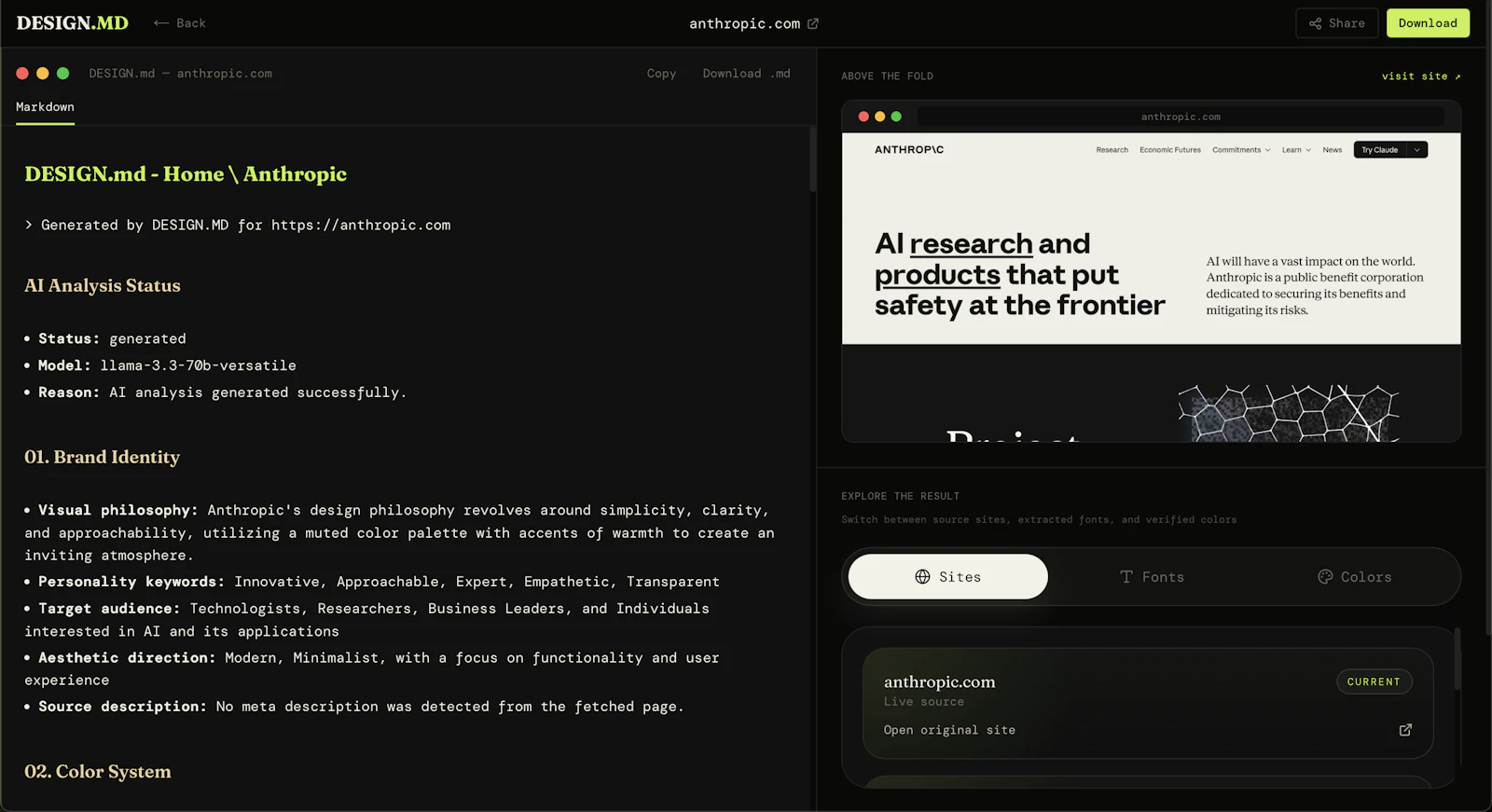Click Download .md in editor header
The width and height of the screenshot is (1492, 812).
(x=746, y=74)
